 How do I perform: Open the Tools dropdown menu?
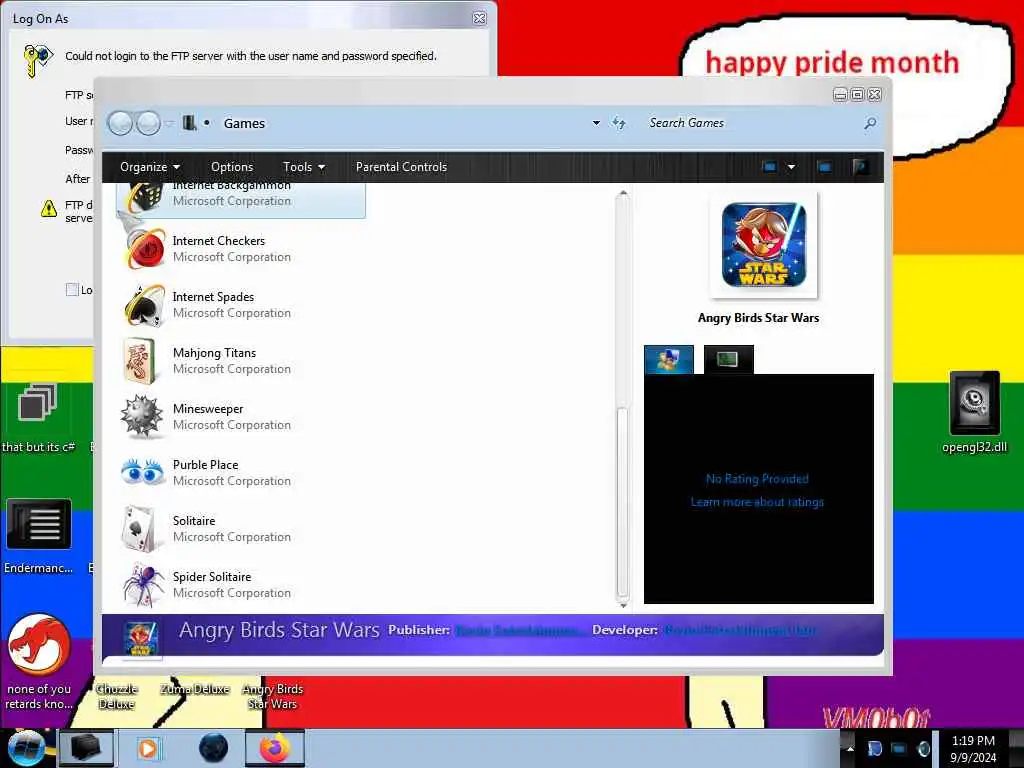[304, 167]
